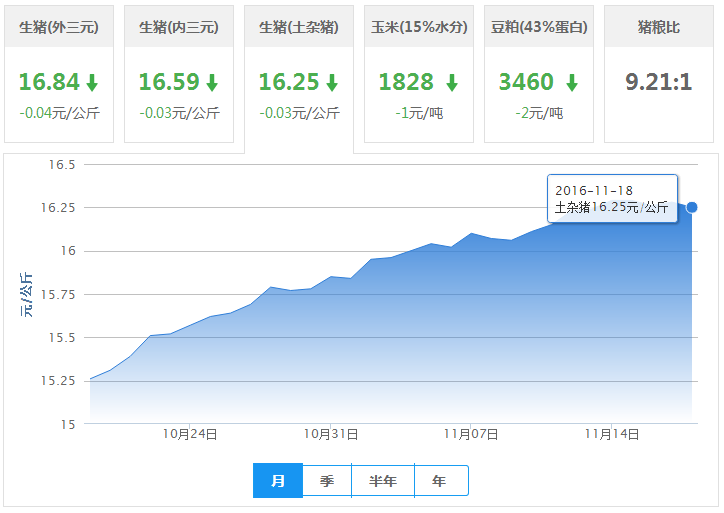Click the green down arrow beside 16.25
724x513 pixels.
click(332, 83)
